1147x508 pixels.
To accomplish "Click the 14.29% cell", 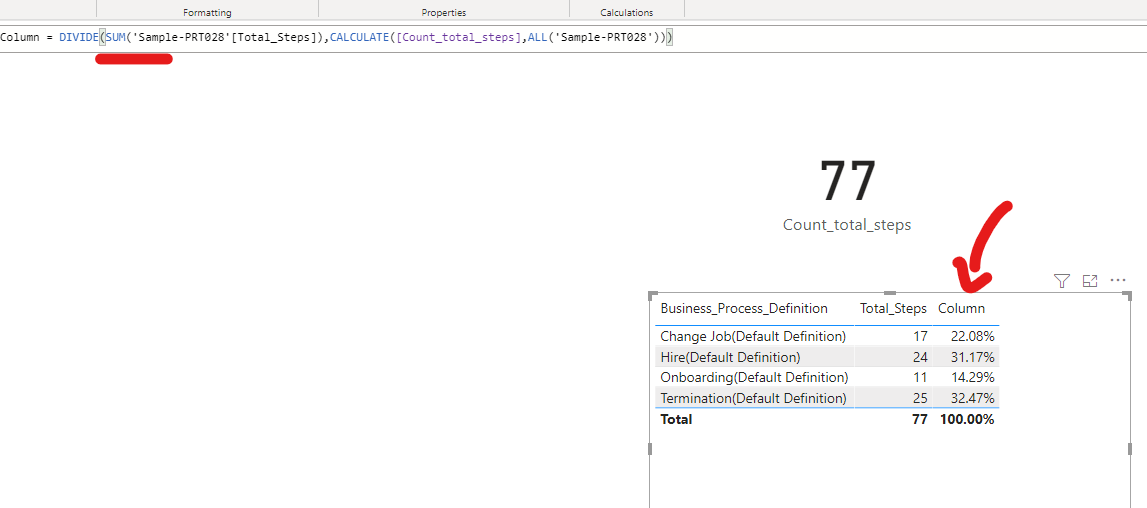I will (x=972, y=378).
